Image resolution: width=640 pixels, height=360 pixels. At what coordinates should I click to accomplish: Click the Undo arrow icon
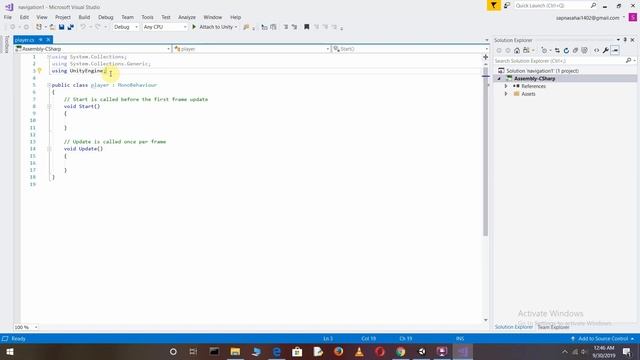pyautogui.click(x=83, y=27)
